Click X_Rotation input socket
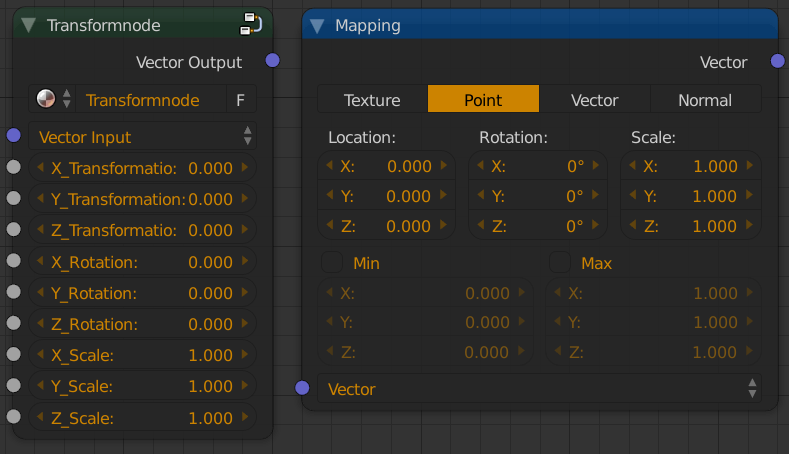 click(14, 261)
